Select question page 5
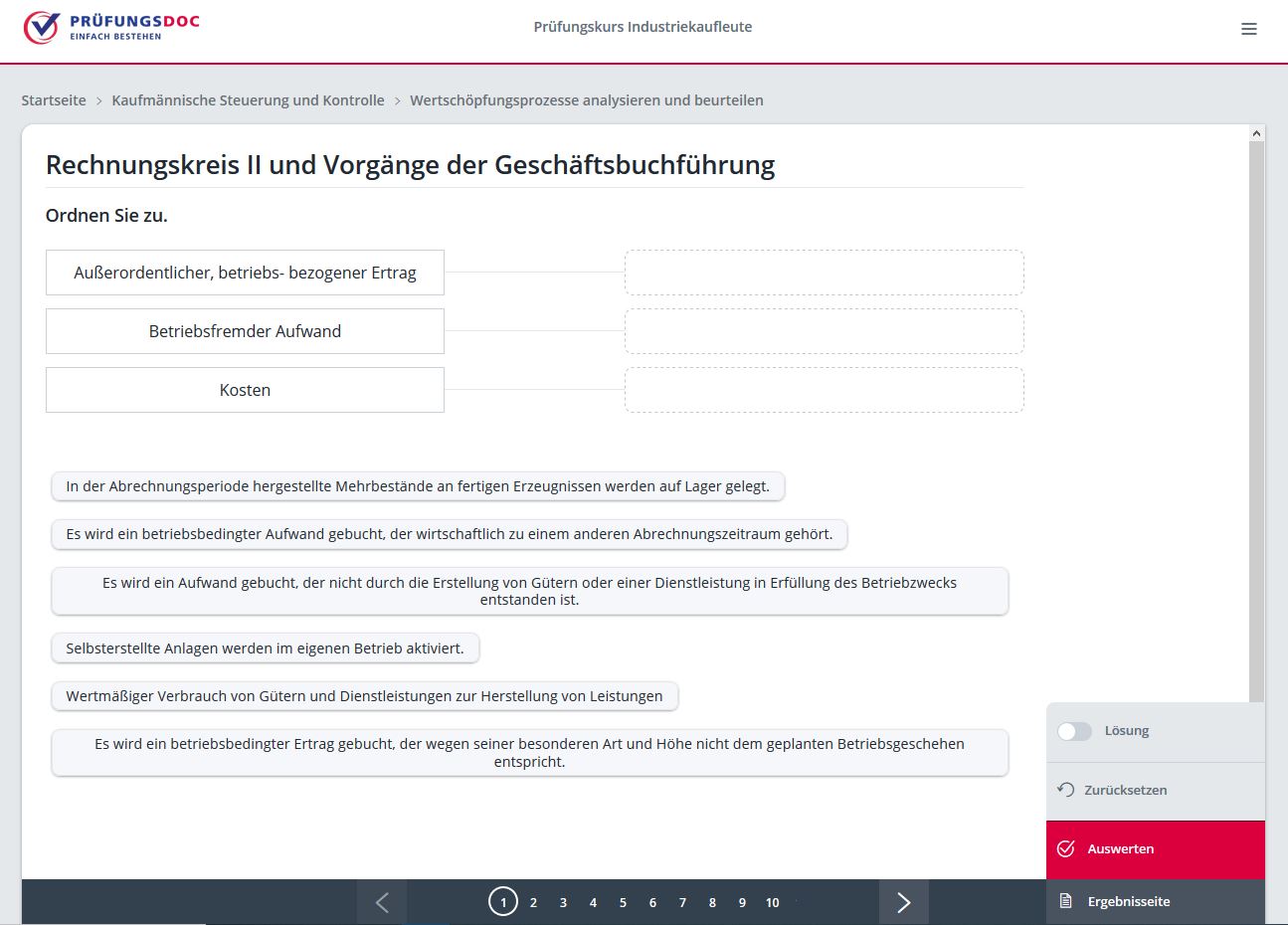Image resolution: width=1288 pixels, height=925 pixels. [x=623, y=902]
